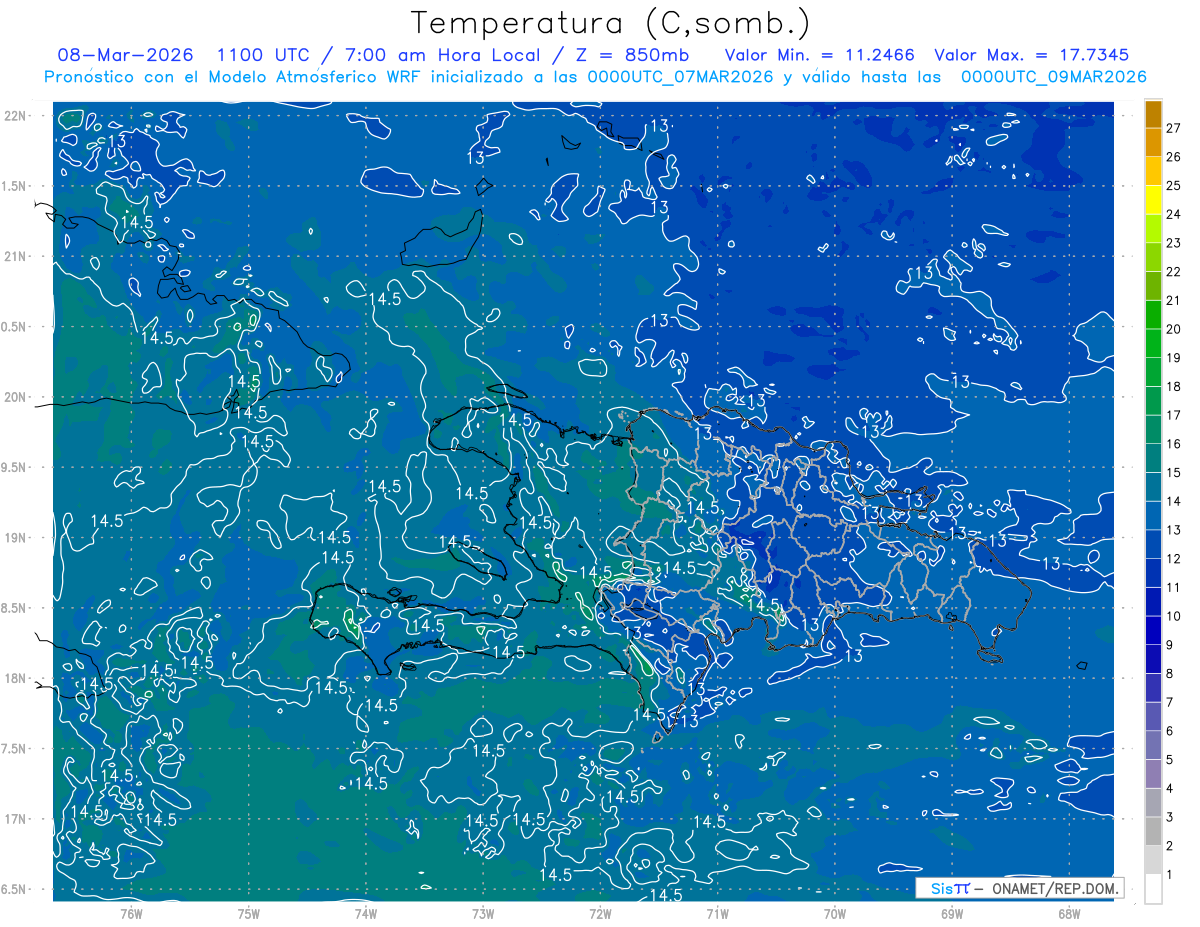Image resolution: width=1200 pixels, height=927 pixels.
Task: Click legend label '15' on color scale
Action: pos(1174,472)
